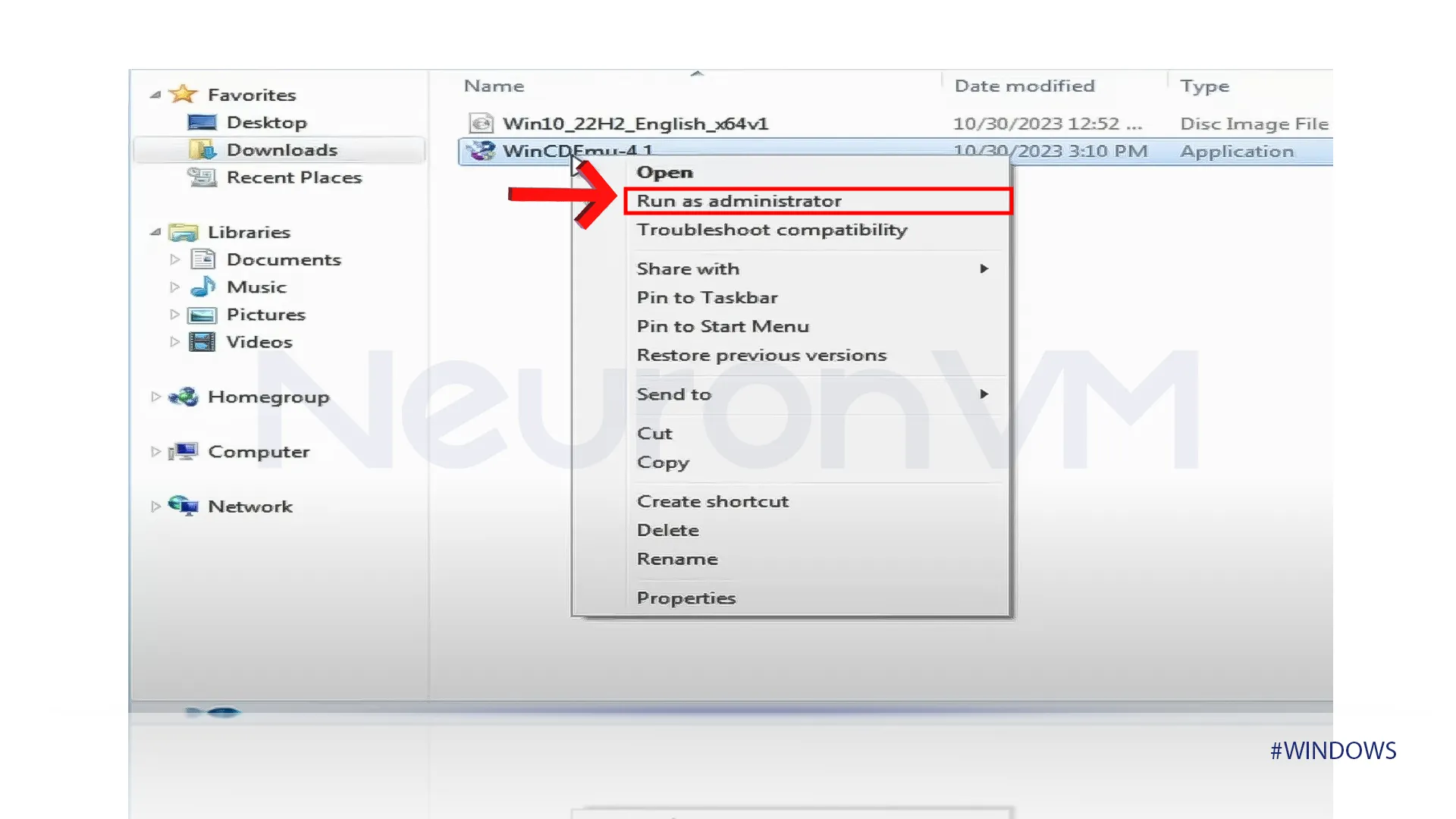
Task: Click Send to submenu arrow
Action: click(x=984, y=393)
